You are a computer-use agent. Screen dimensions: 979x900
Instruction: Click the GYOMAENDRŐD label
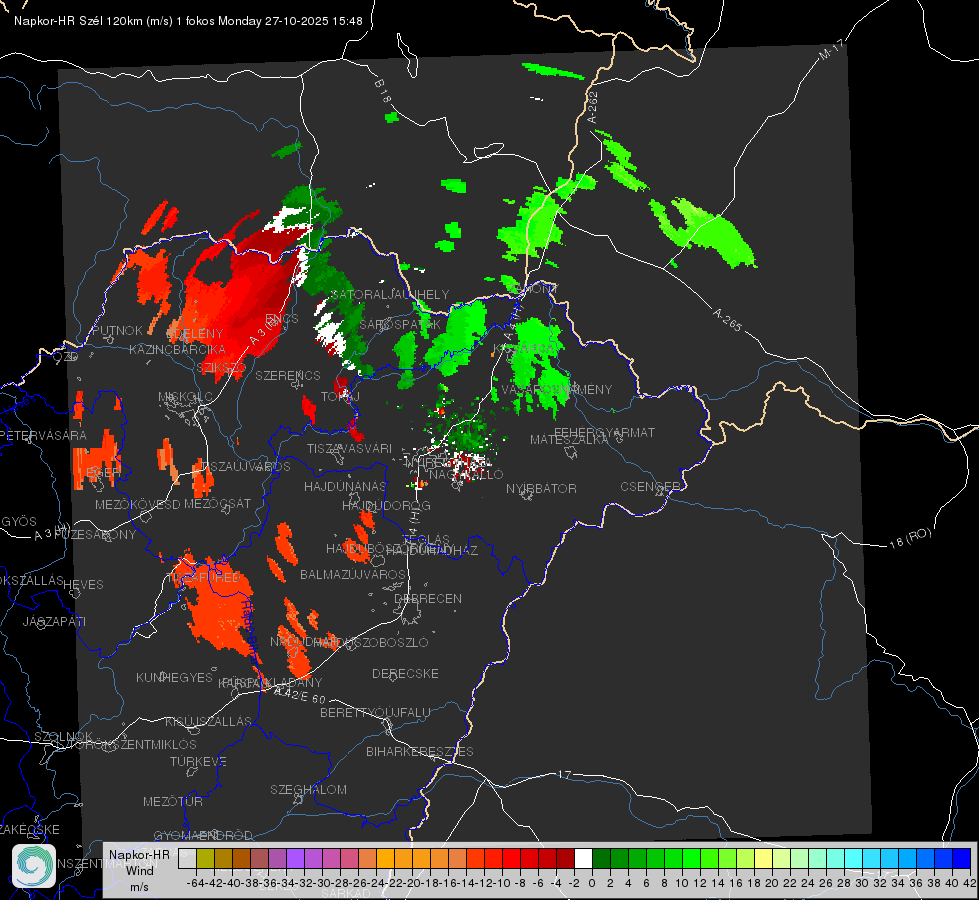pos(203,835)
